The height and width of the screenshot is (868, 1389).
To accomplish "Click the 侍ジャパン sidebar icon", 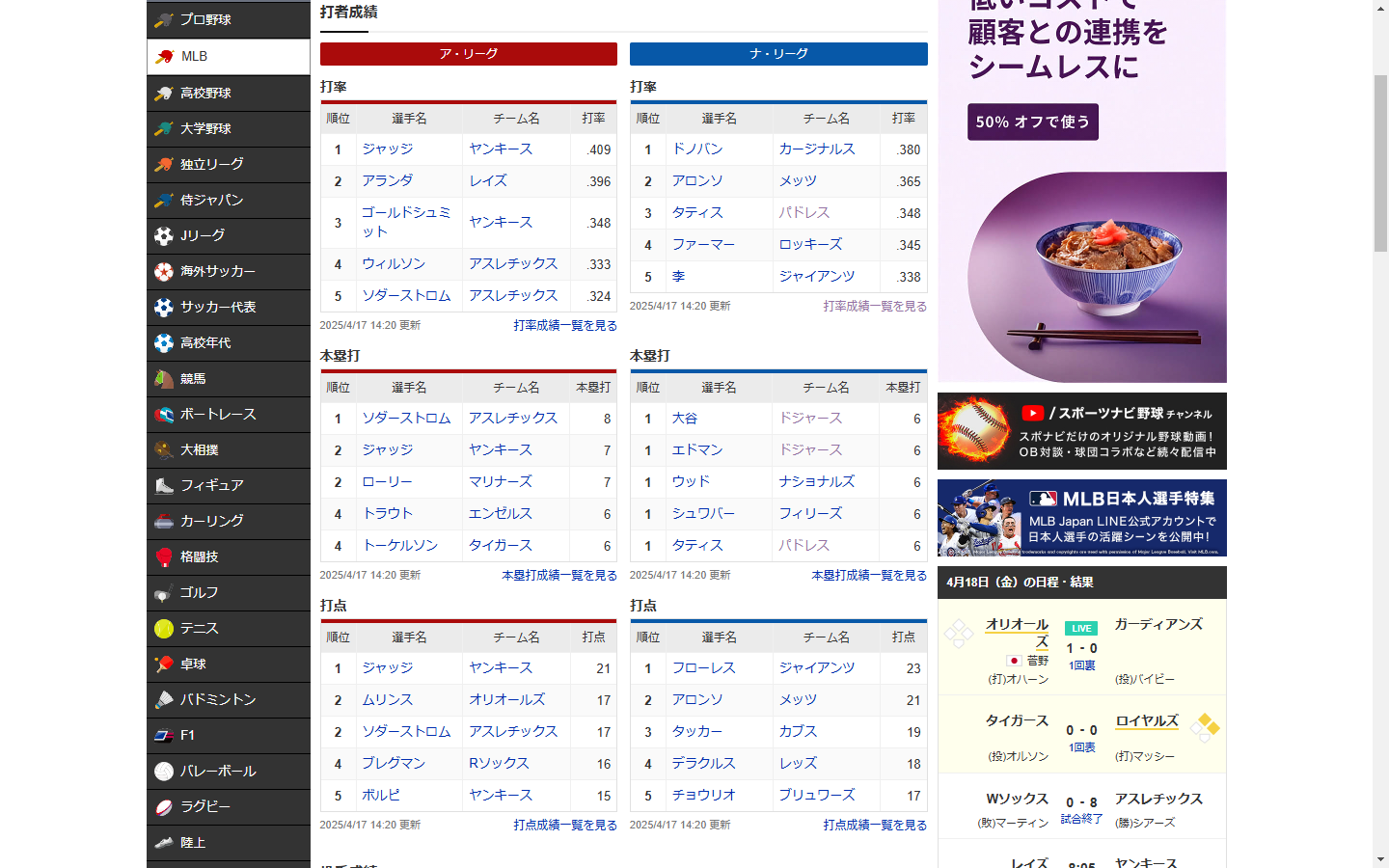I will tap(164, 200).
